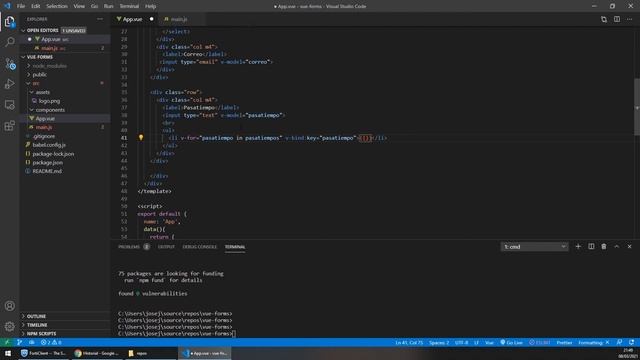The width and height of the screenshot is (640, 360).
Task: Maximize the terminal panel size
Action: (x=616, y=247)
